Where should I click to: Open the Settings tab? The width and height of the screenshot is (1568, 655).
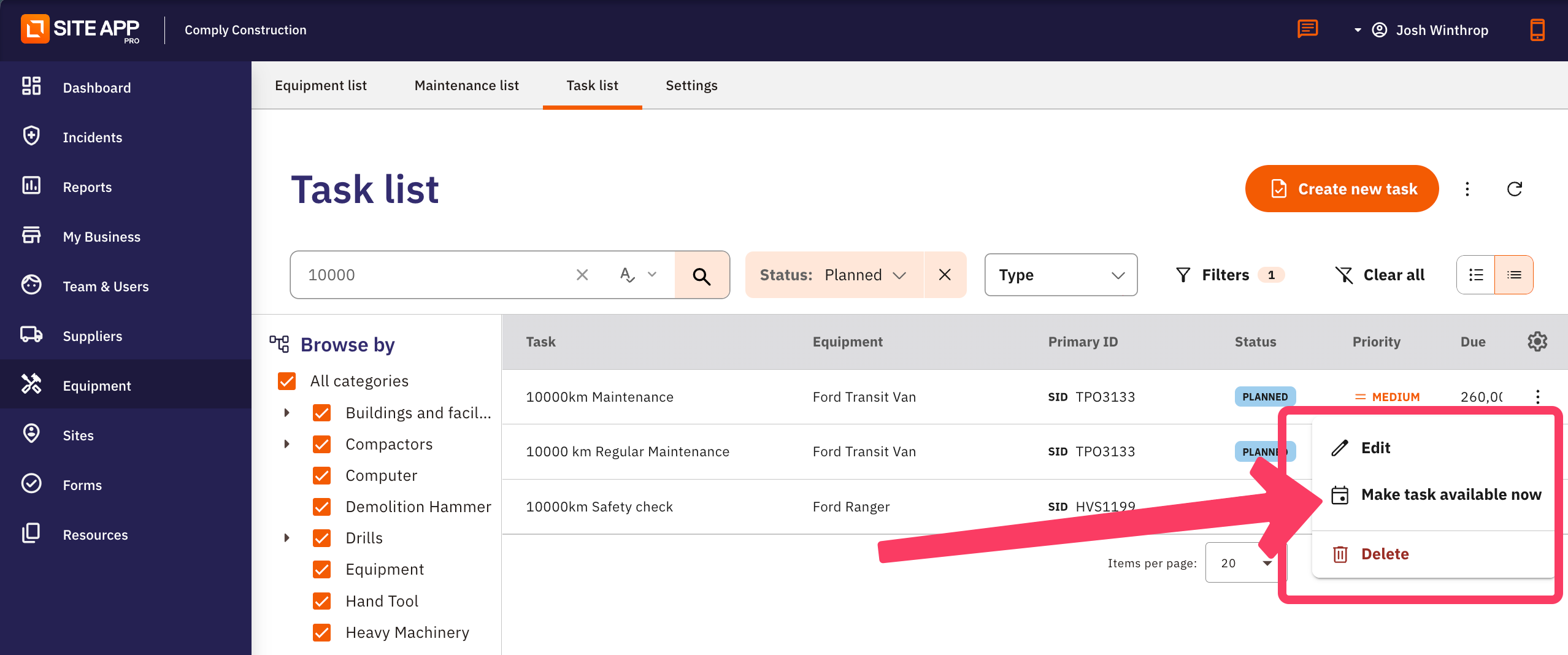point(691,85)
